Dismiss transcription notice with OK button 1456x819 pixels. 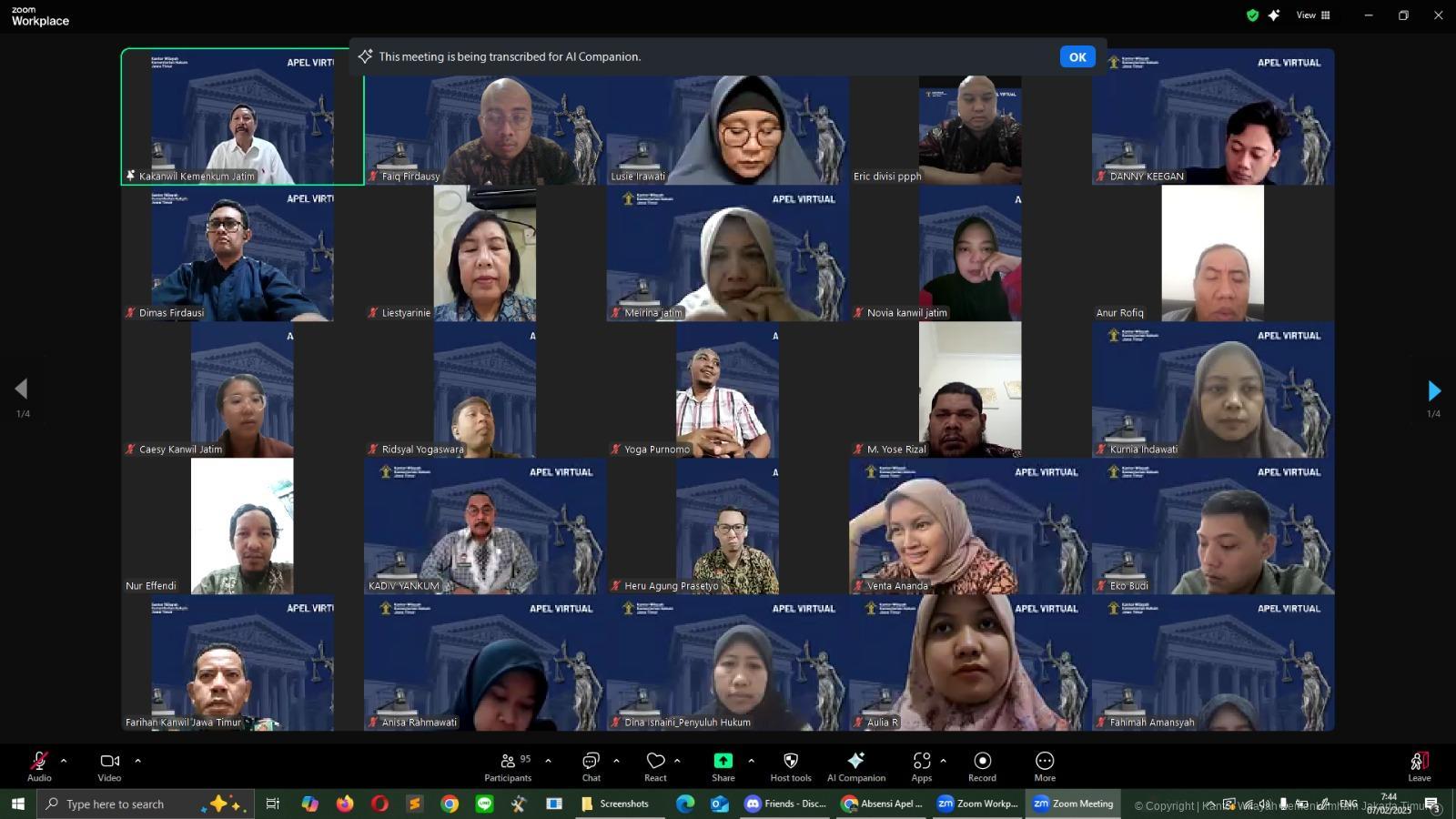(x=1077, y=56)
